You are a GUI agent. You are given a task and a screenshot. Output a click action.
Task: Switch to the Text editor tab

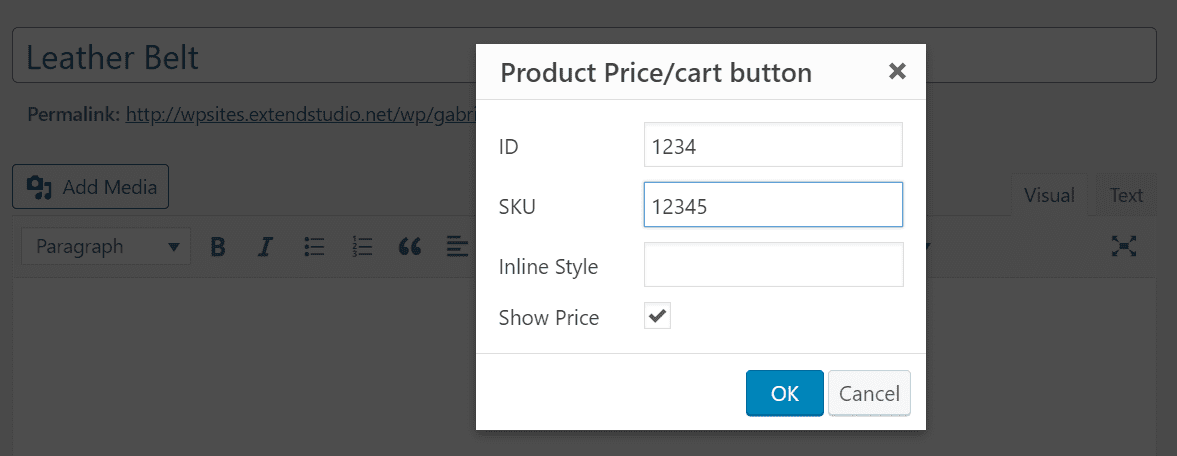click(1126, 195)
